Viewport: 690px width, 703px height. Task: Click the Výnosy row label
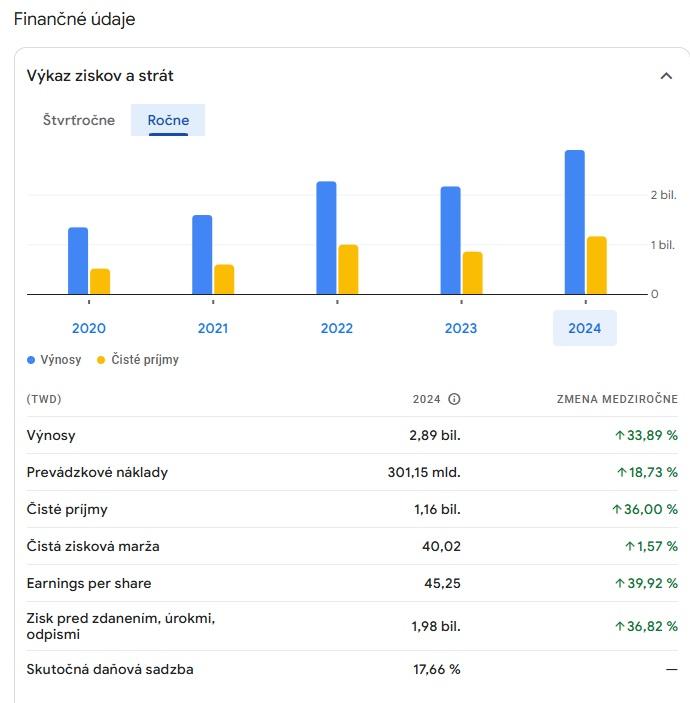51,435
